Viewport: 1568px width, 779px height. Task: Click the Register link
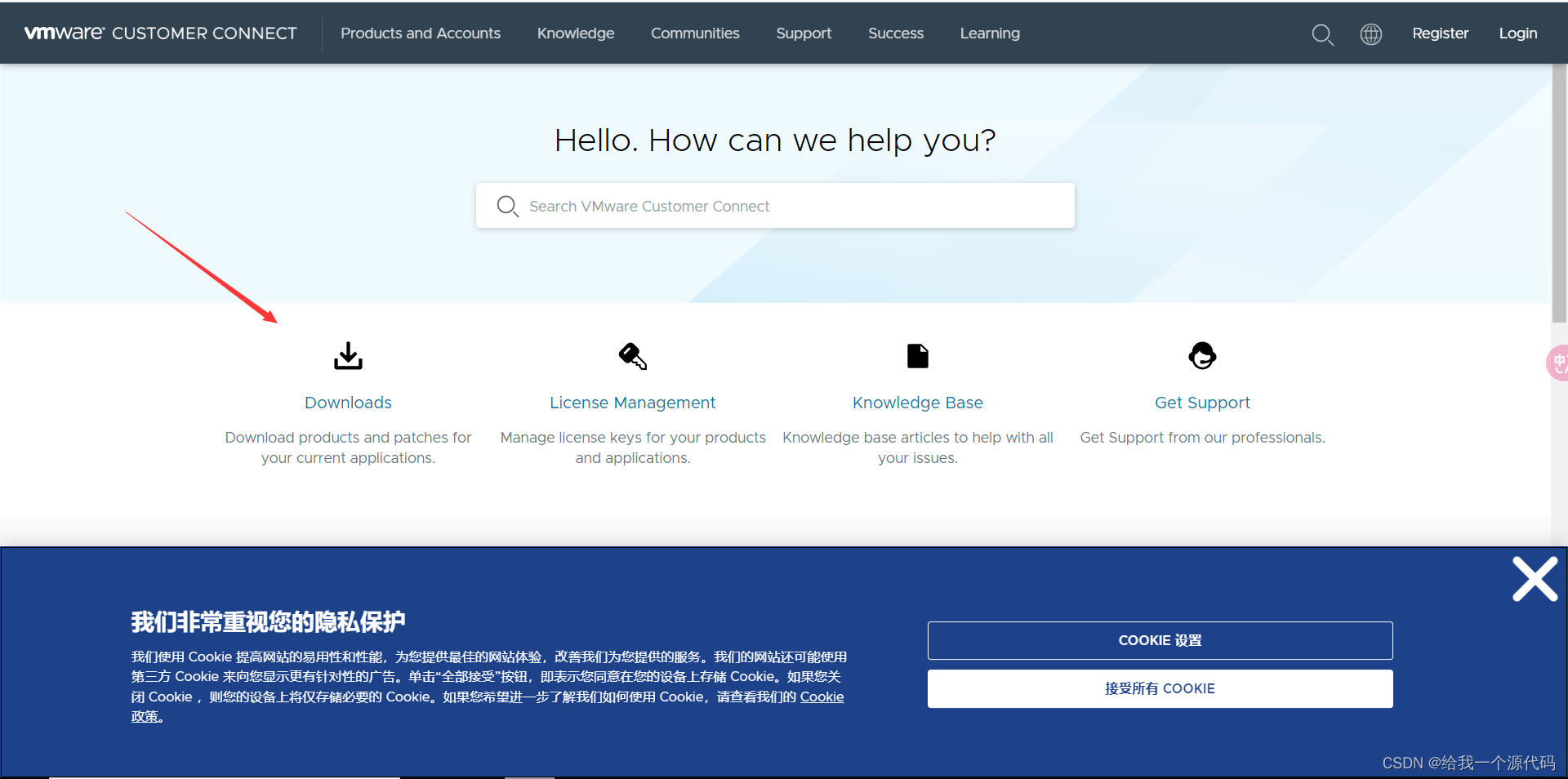[1441, 33]
